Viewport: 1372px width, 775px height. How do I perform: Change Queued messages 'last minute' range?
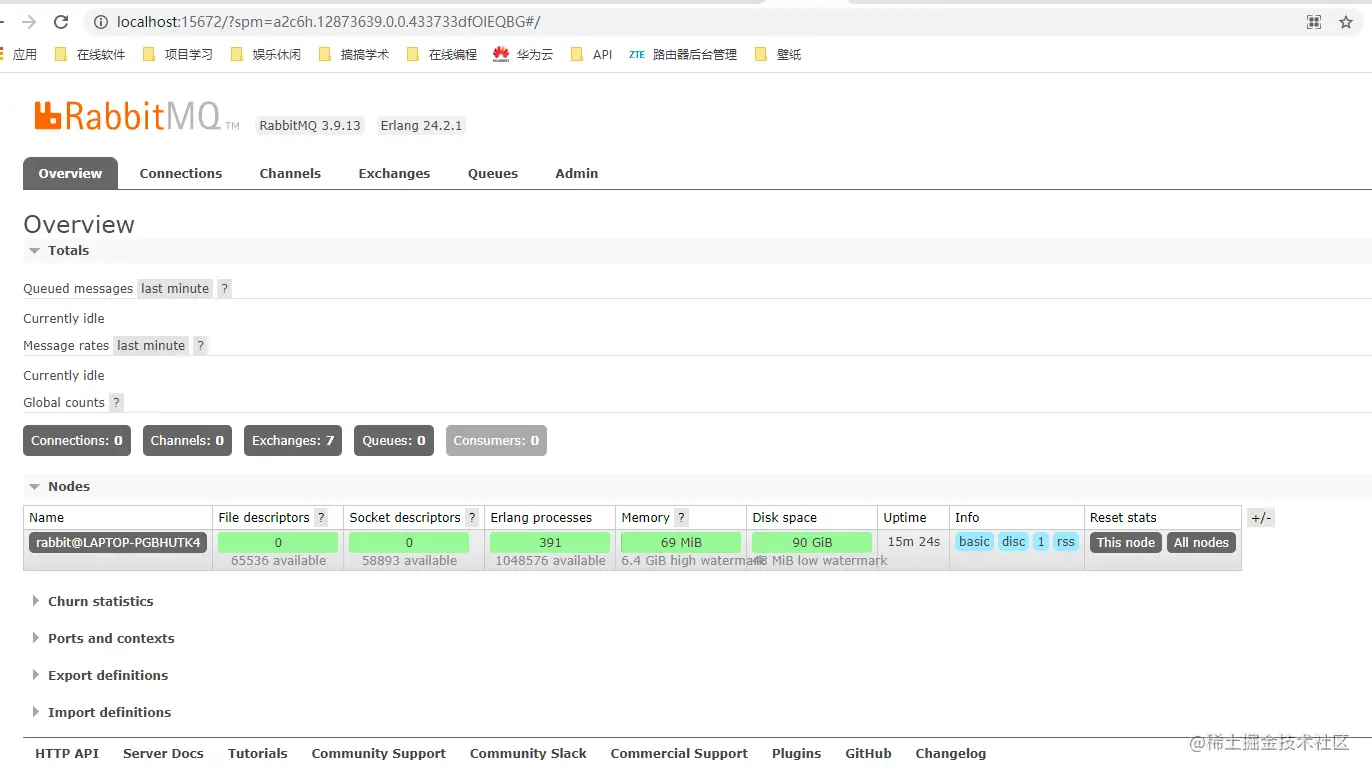(x=175, y=288)
